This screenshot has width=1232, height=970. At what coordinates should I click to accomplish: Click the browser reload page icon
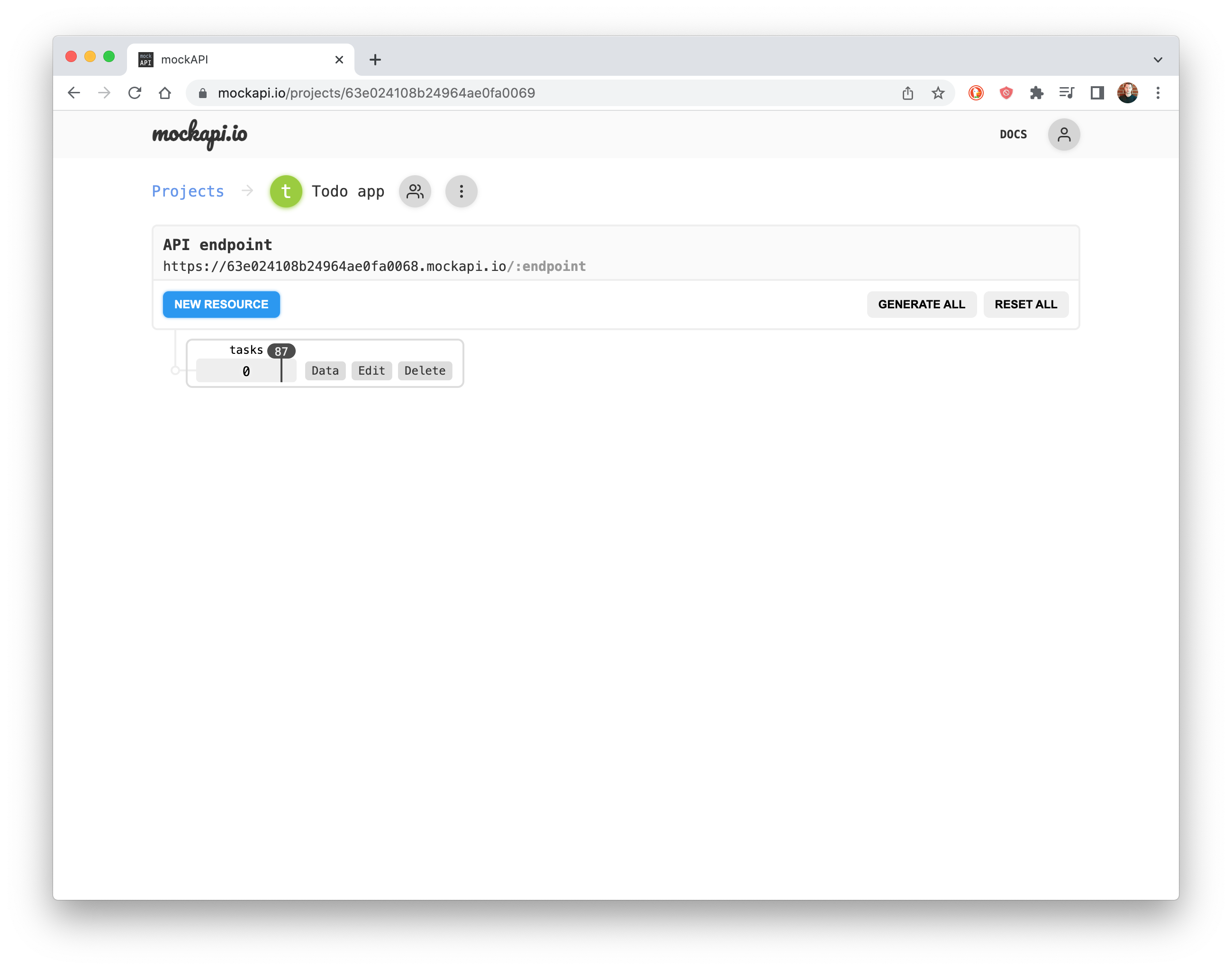[135, 92]
